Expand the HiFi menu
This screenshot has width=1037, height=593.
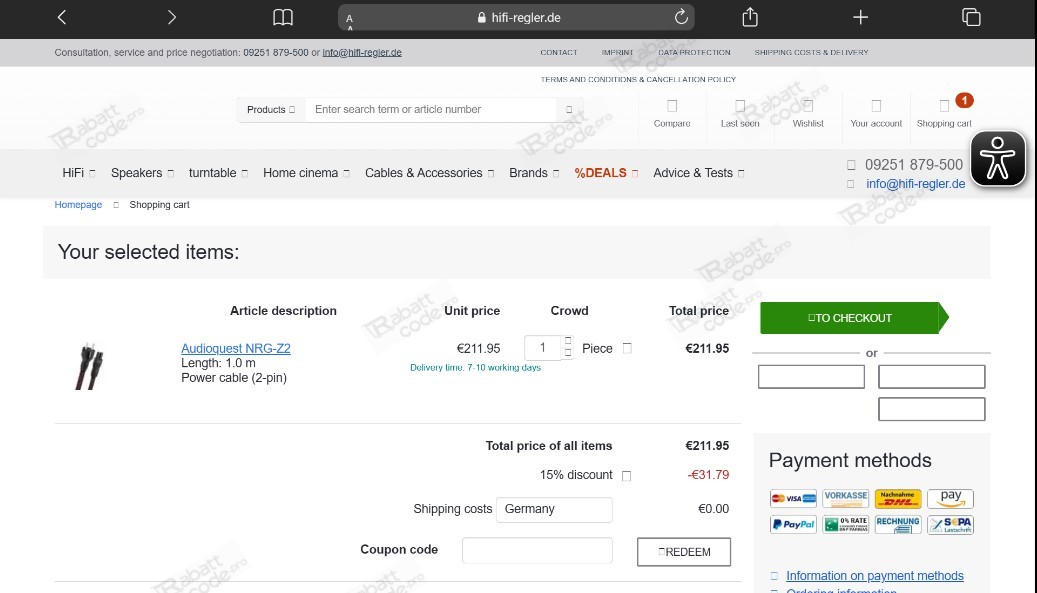coord(79,173)
